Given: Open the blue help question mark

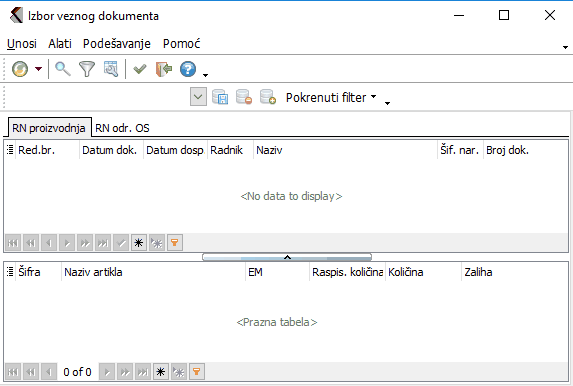Looking at the screenshot, I should point(188,69).
